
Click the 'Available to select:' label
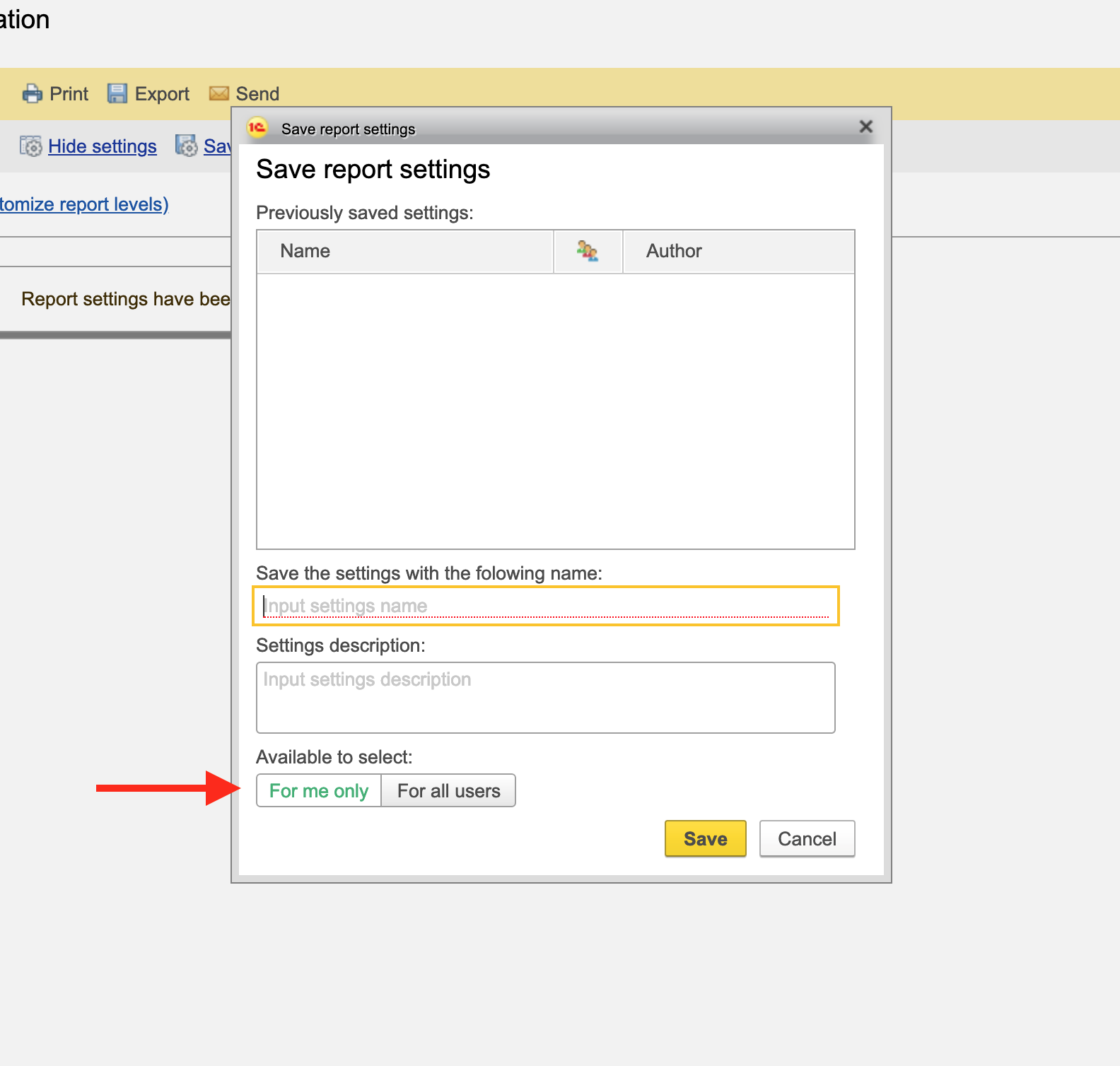tap(334, 757)
